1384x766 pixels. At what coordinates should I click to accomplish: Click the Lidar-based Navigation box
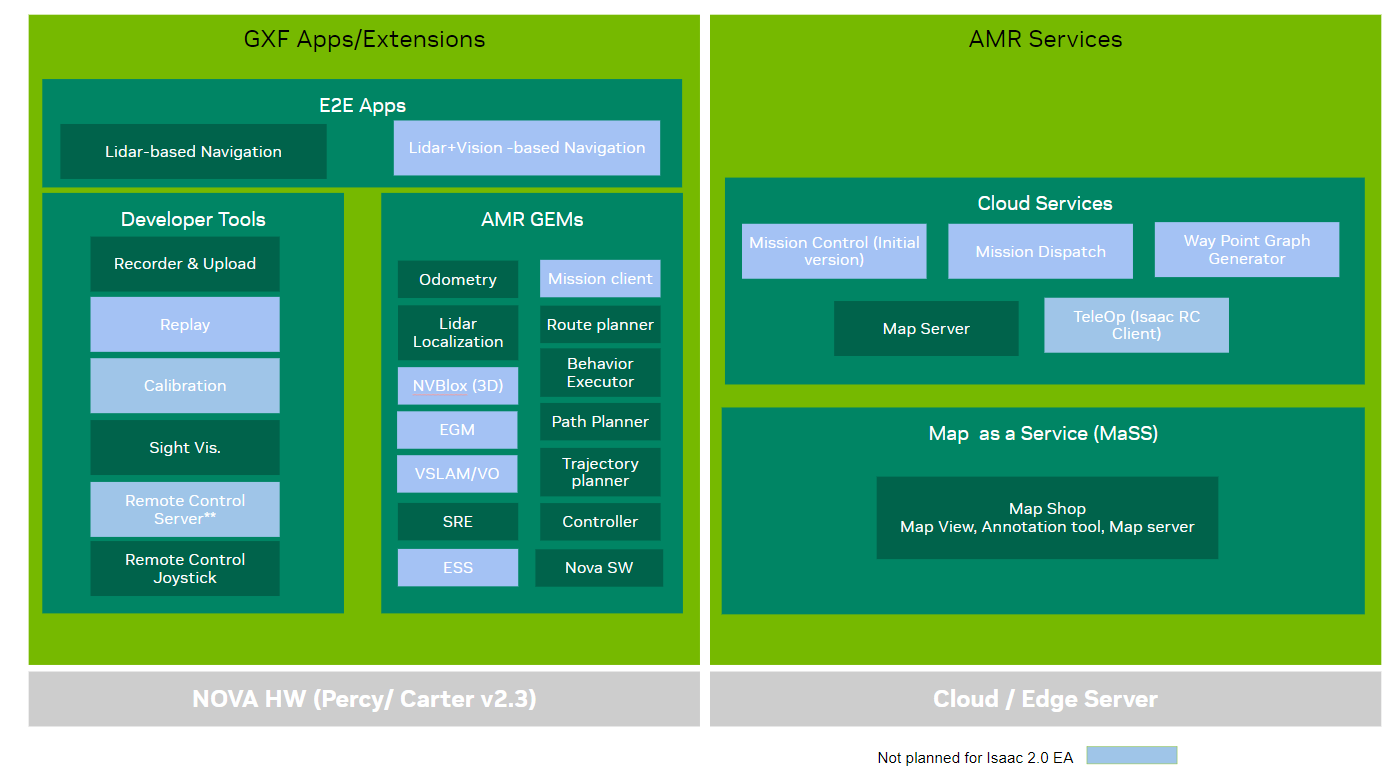point(193,152)
